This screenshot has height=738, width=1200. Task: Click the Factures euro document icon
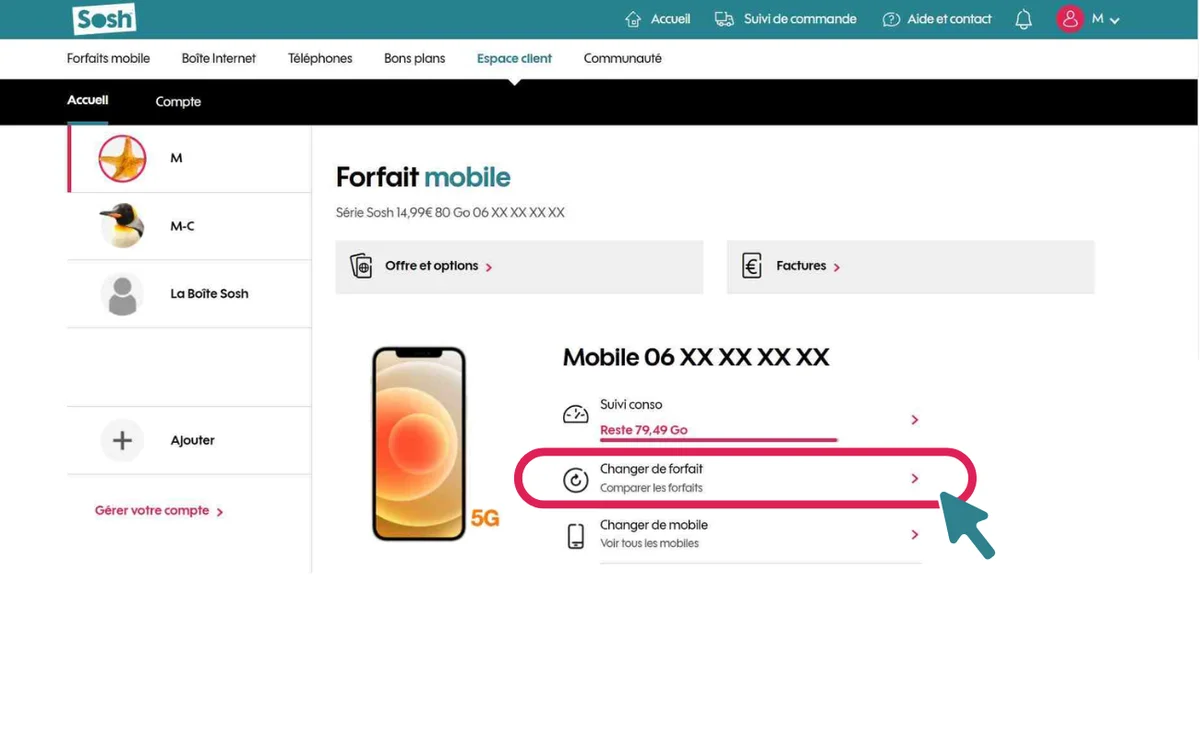(x=752, y=266)
